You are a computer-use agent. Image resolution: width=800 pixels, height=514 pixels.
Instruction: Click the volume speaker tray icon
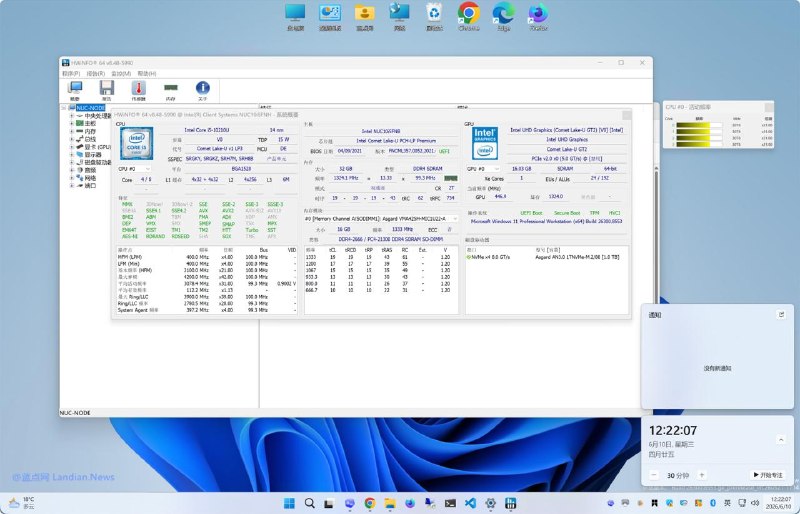coord(756,503)
